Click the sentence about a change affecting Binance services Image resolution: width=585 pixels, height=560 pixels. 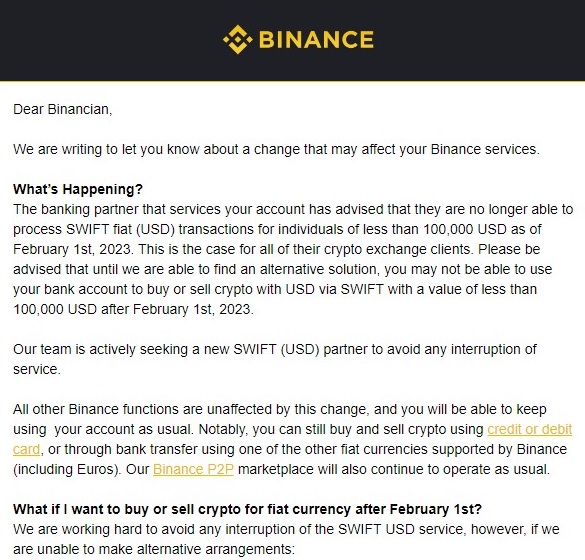tap(276, 149)
